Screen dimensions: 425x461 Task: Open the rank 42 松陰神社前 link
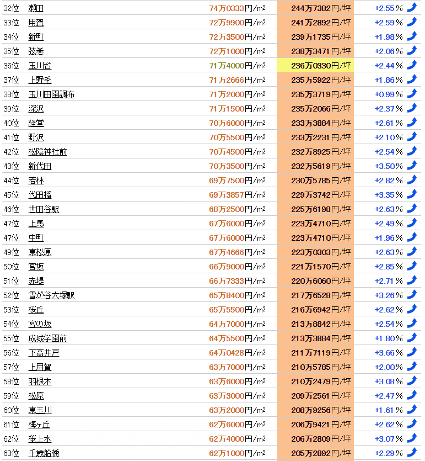(47, 152)
